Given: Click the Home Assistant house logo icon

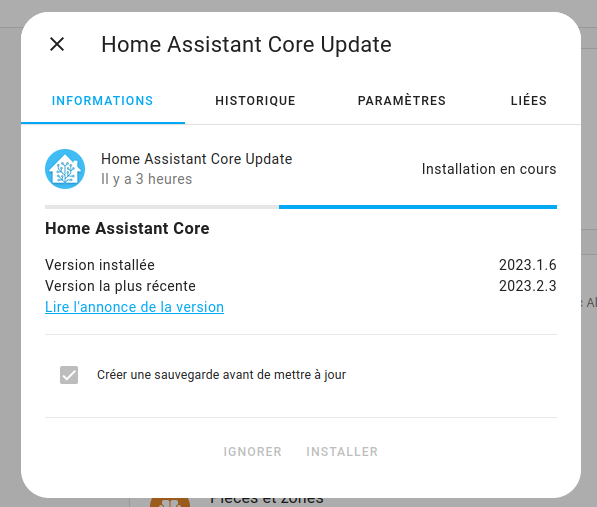Looking at the screenshot, I should point(65,169).
